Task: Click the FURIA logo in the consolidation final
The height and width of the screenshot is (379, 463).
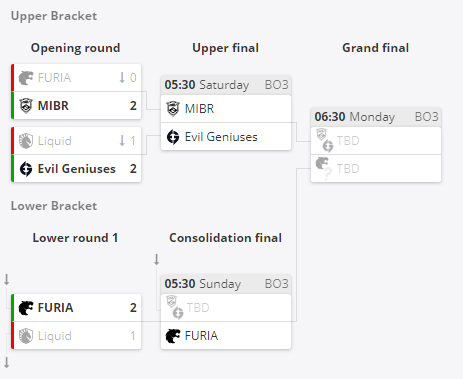Action: pos(173,336)
